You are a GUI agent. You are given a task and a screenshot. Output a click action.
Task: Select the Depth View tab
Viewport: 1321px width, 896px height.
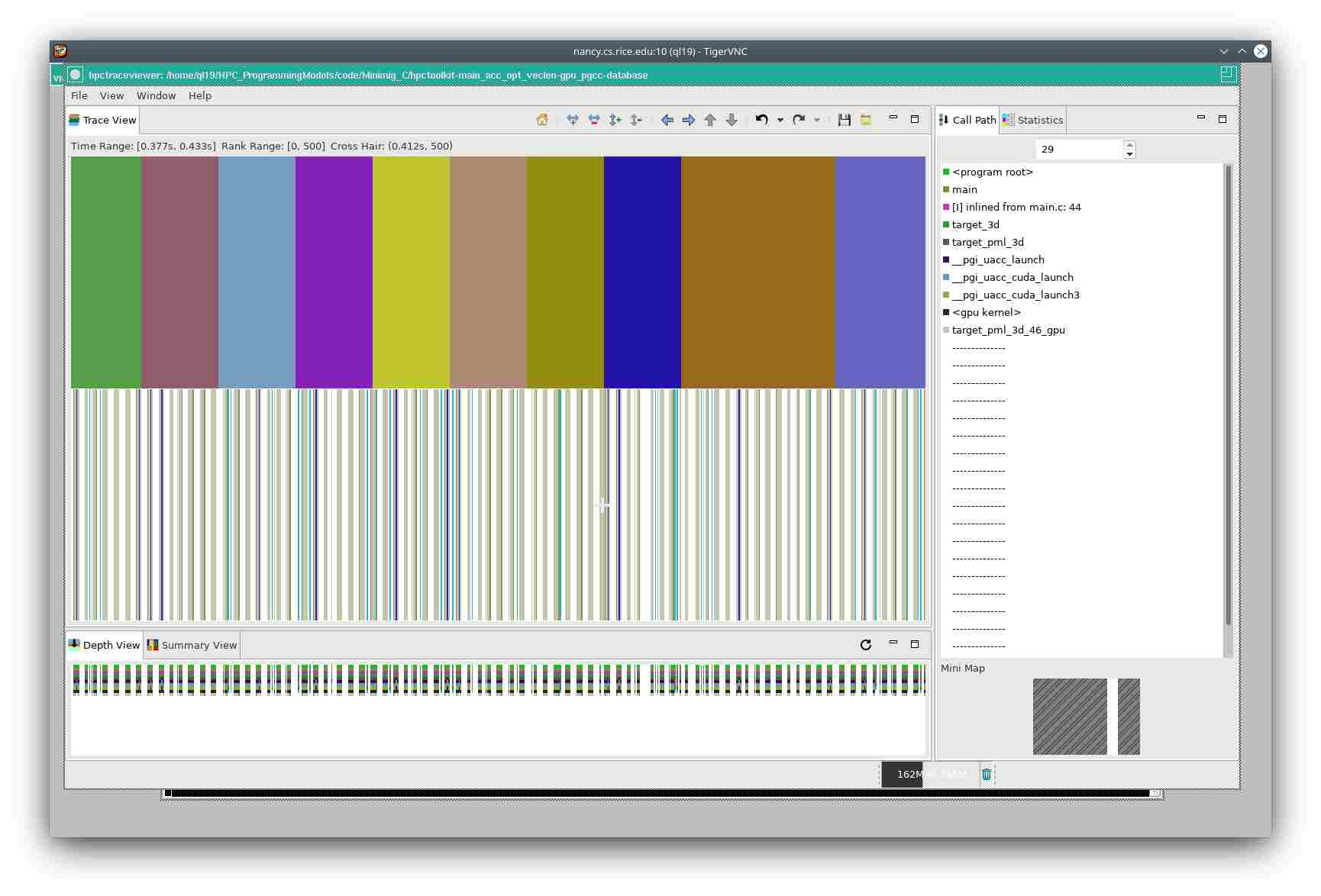(x=105, y=645)
